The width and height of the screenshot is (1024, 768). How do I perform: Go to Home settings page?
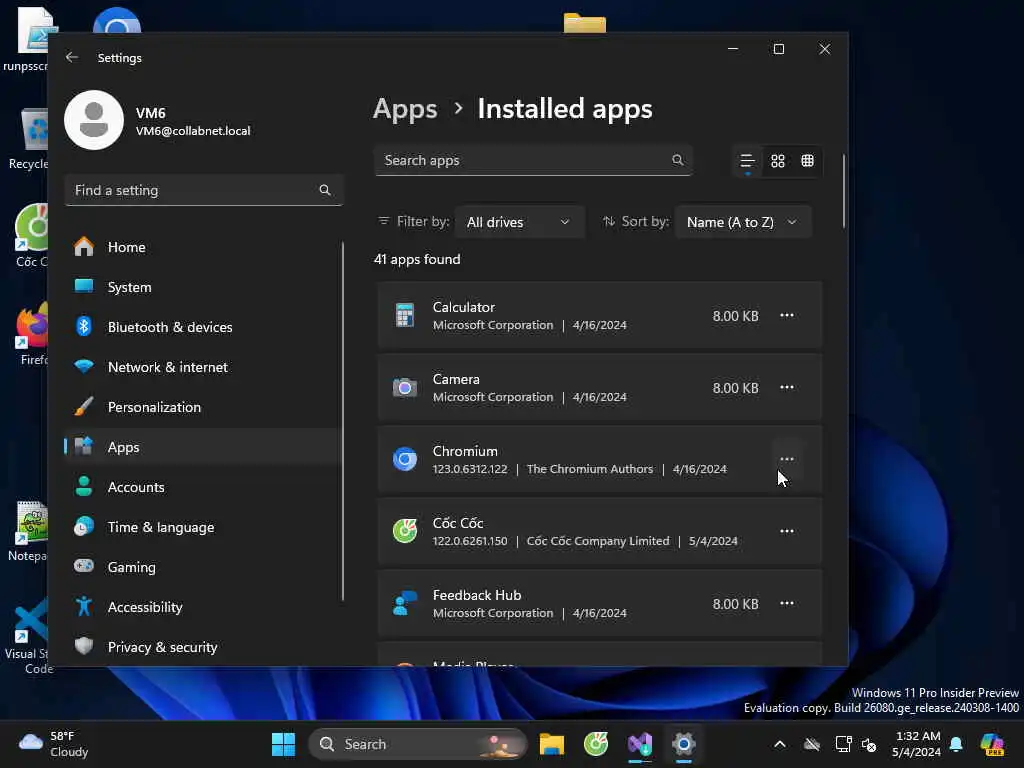click(202, 247)
